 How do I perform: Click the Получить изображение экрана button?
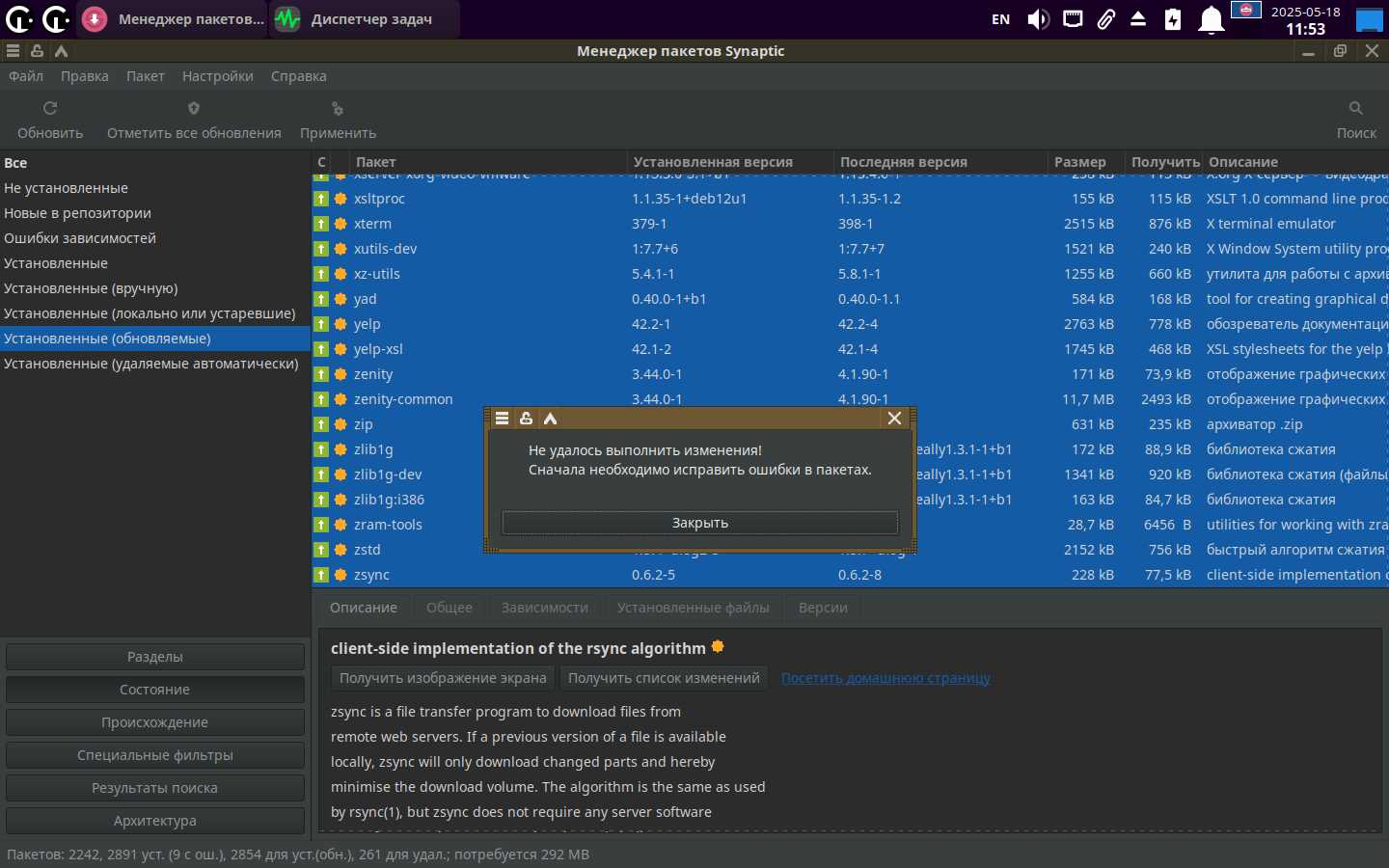(x=443, y=678)
